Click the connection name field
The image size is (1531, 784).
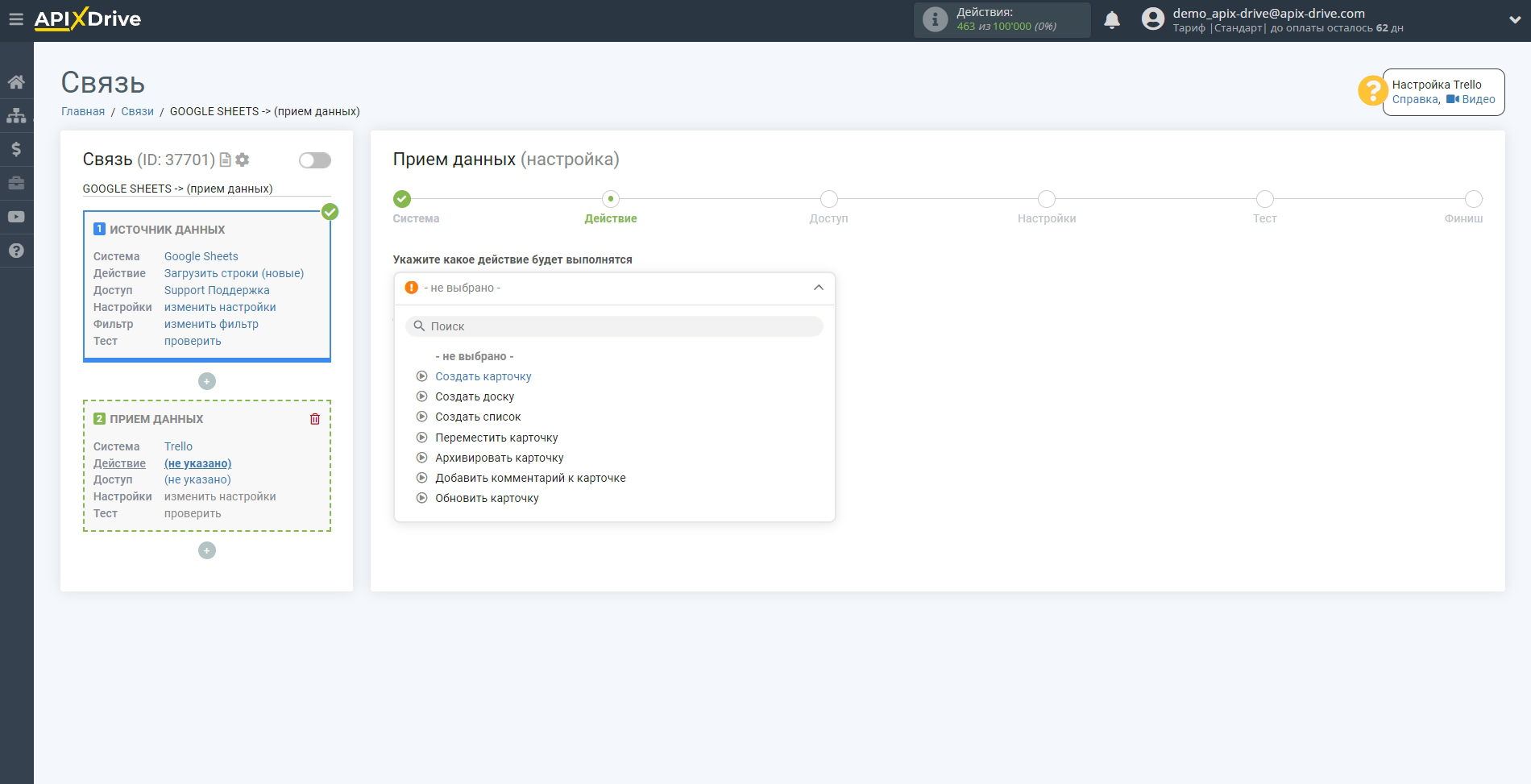pos(207,189)
